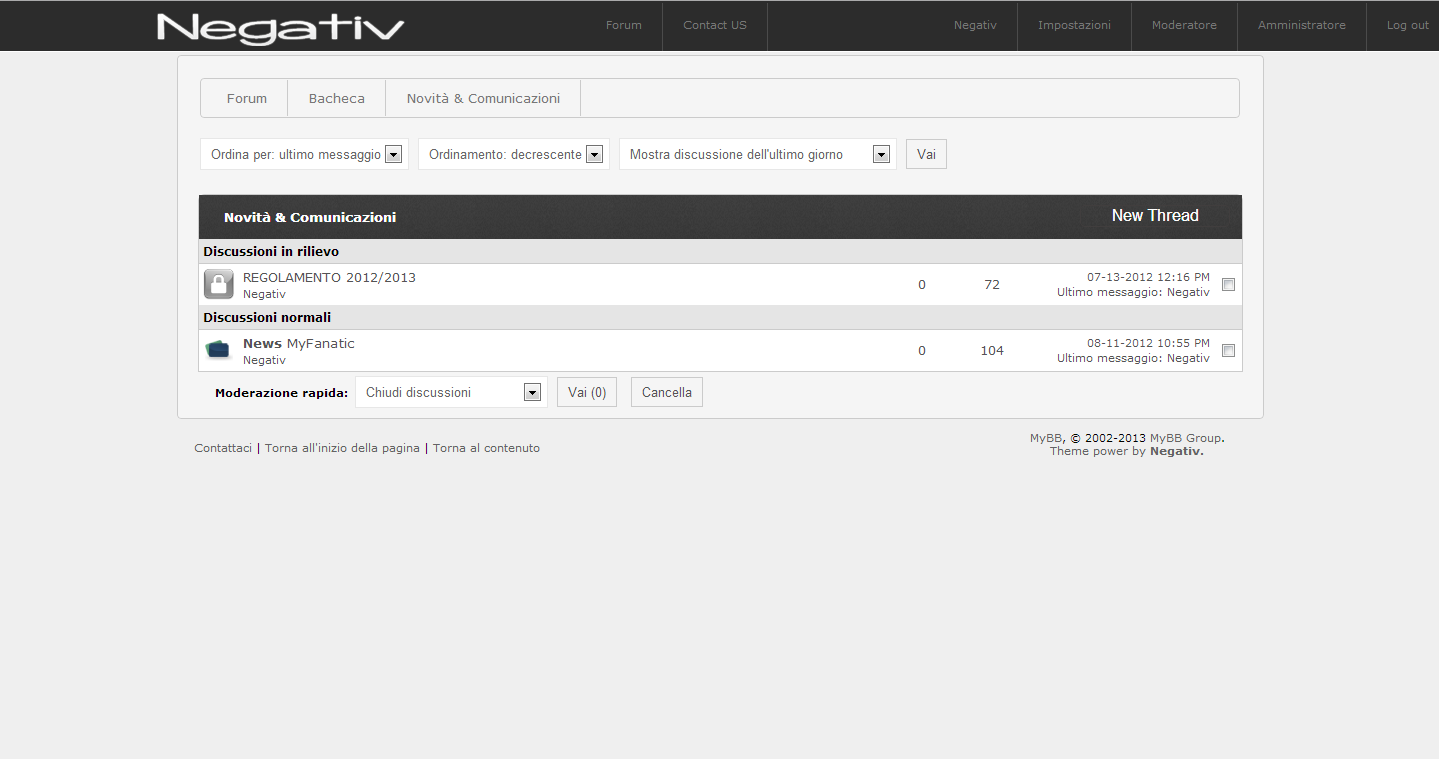Screen dimensions: 1439x759
Task: Open Forum in the top navigation bar
Action: (624, 25)
